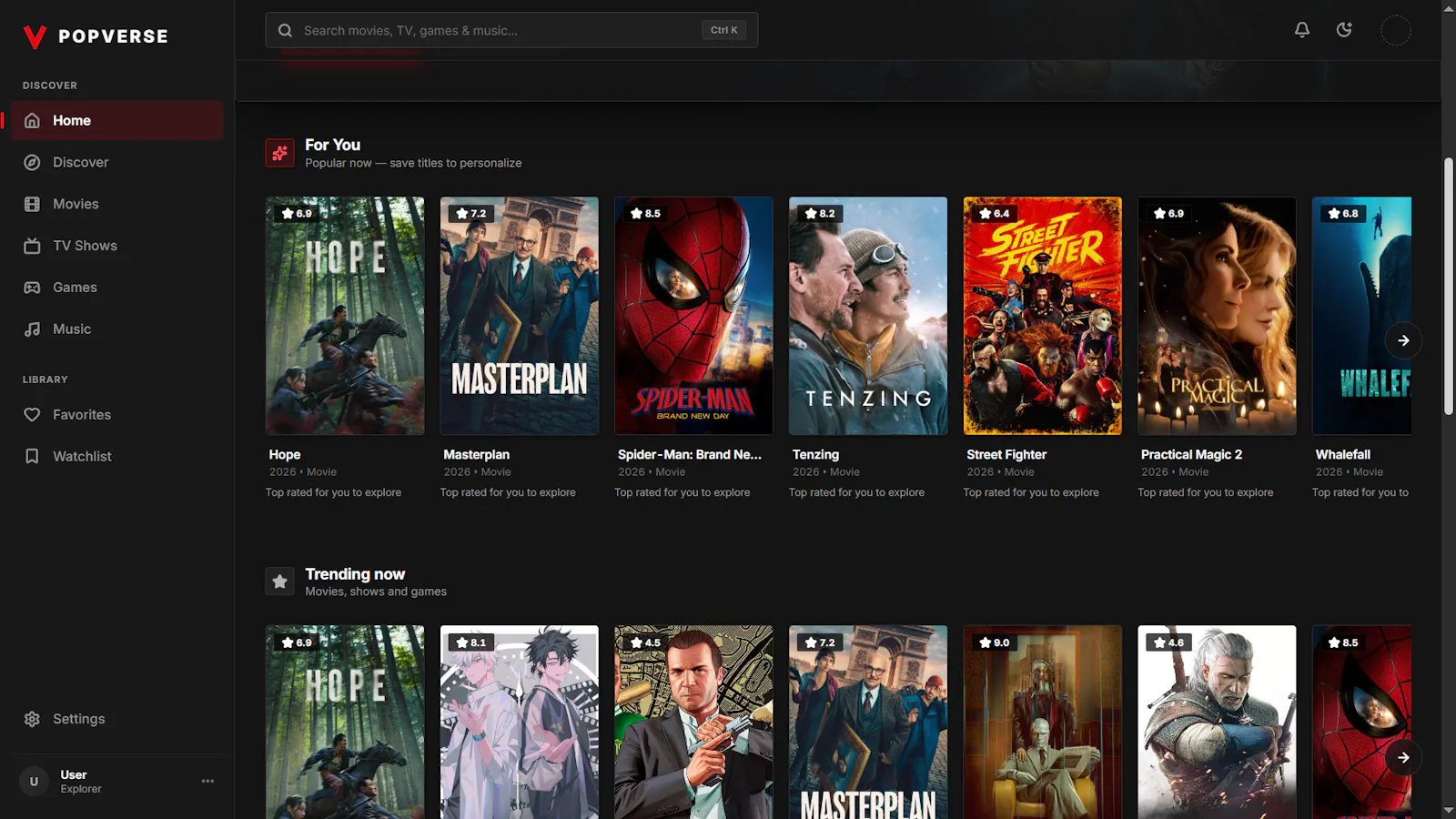The height and width of the screenshot is (819, 1456).
Task: Open the Spider-Man: Brand New Day poster in For You
Action: (693, 316)
